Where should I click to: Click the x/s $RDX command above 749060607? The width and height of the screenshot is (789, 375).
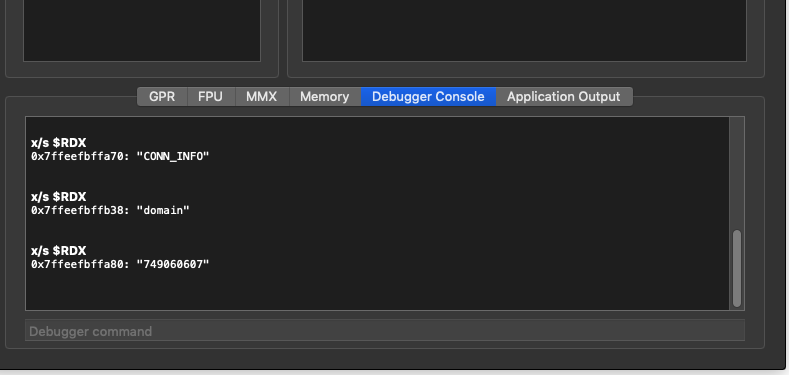(58, 251)
